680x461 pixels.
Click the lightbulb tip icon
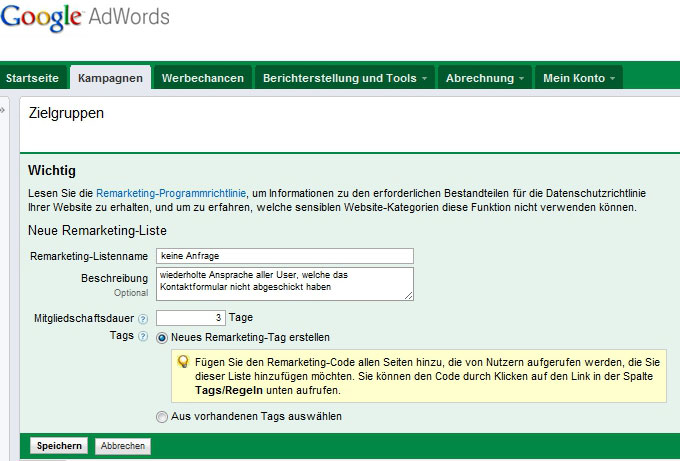click(183, 362)
